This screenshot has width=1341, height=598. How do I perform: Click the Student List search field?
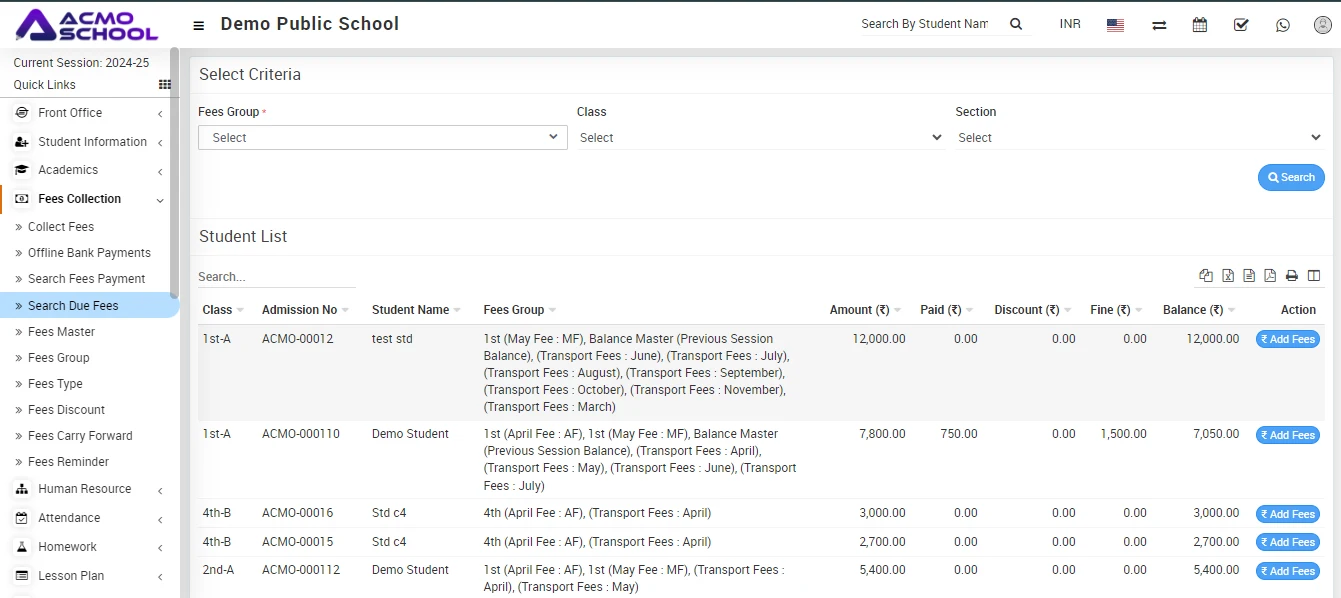click(276, 277)
